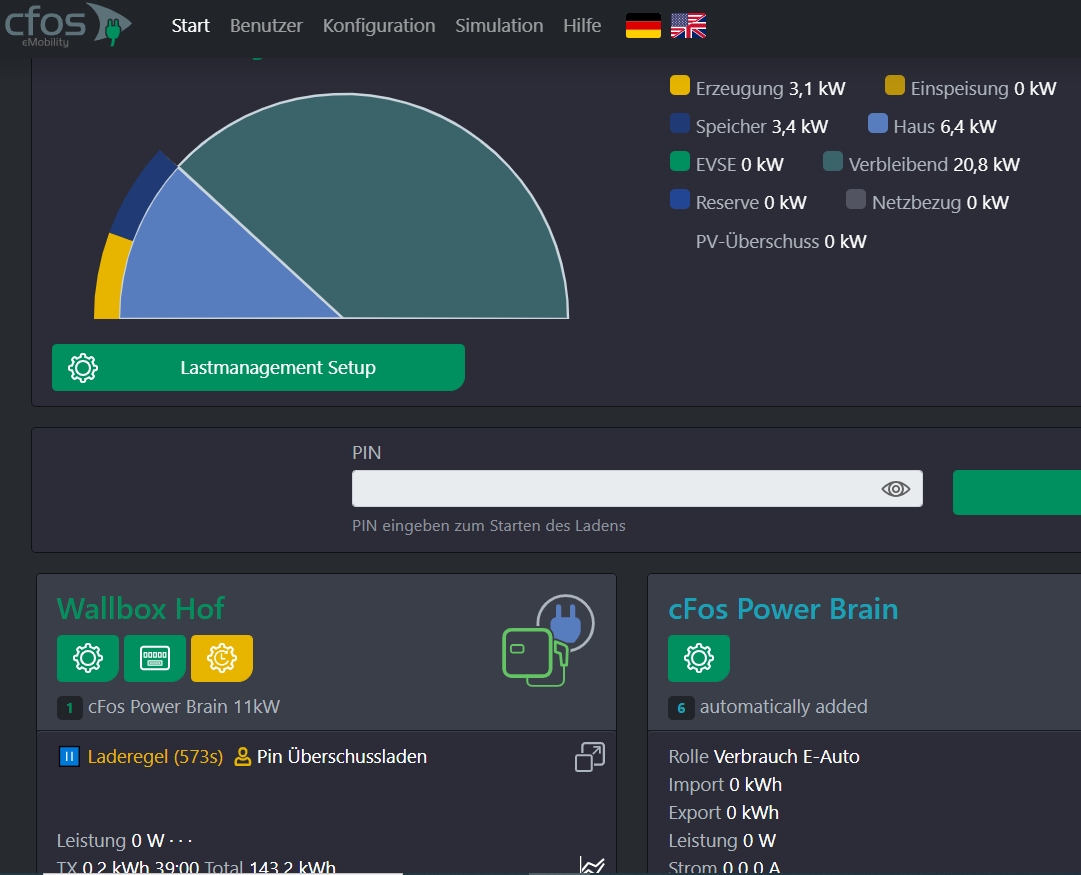Click the Einspeisung legend swatch
1081x875 pixels.
click(x=895, y=86)
